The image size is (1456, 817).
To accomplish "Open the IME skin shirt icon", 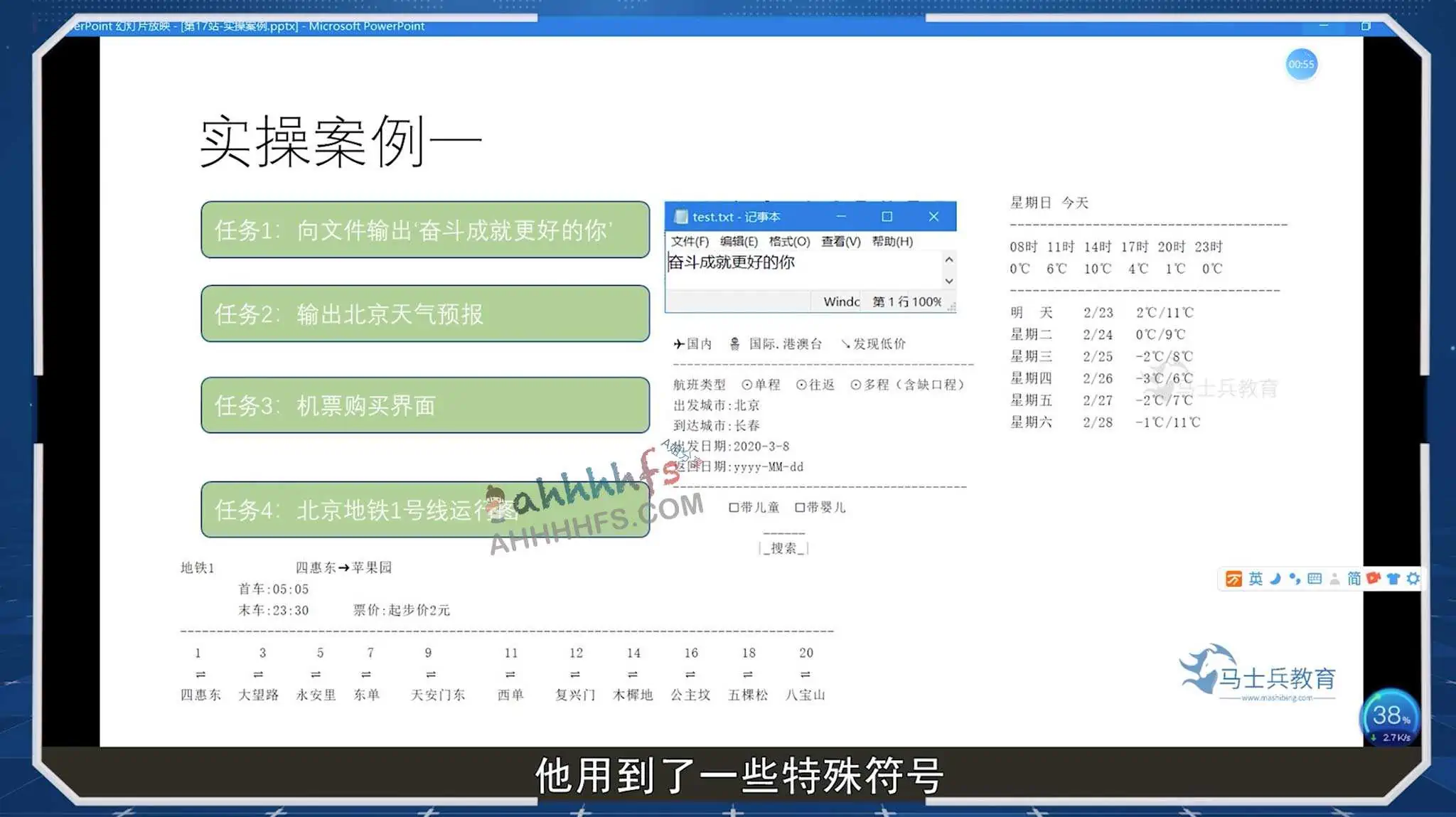I will 1393,579.
